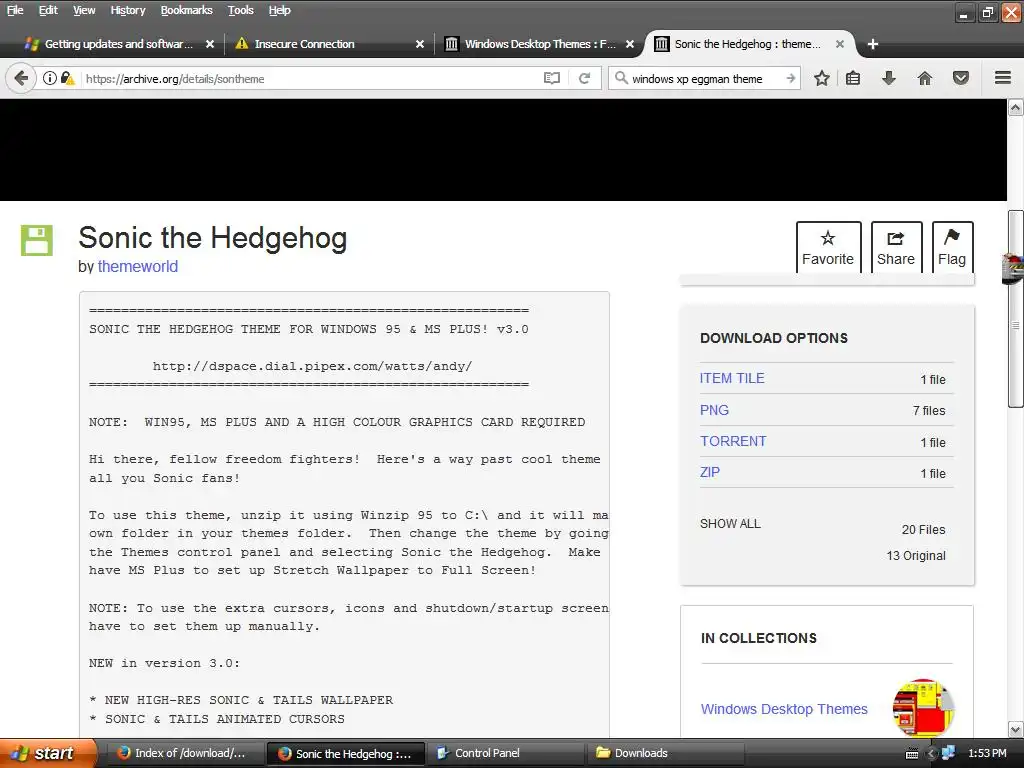Click the 13 Original files text
1024x768 pixels.
tap(916, 556)
